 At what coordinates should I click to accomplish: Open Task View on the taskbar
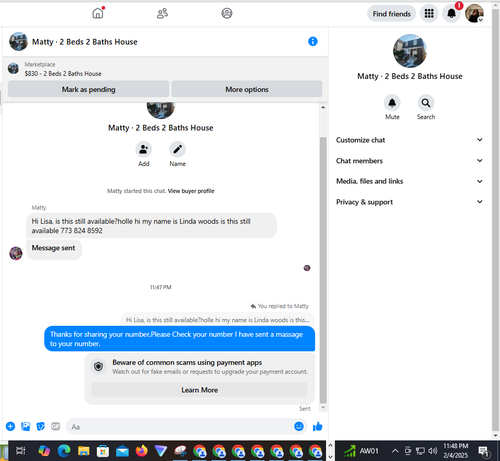21,451
